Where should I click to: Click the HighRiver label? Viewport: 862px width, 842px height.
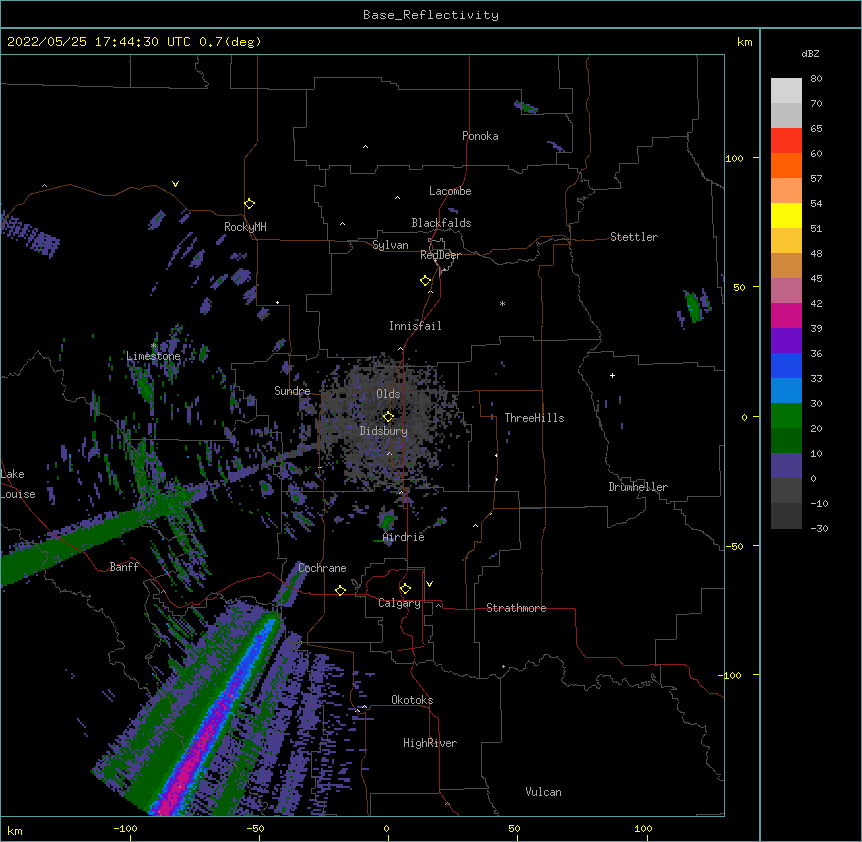tap(430, 743)
